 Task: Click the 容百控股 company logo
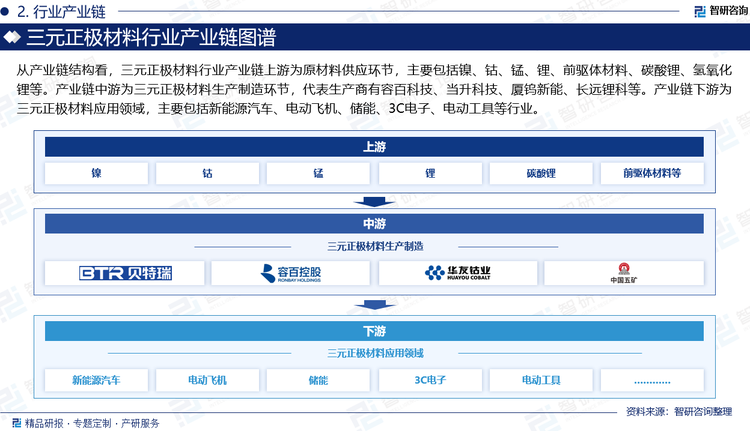coord(291,273)
